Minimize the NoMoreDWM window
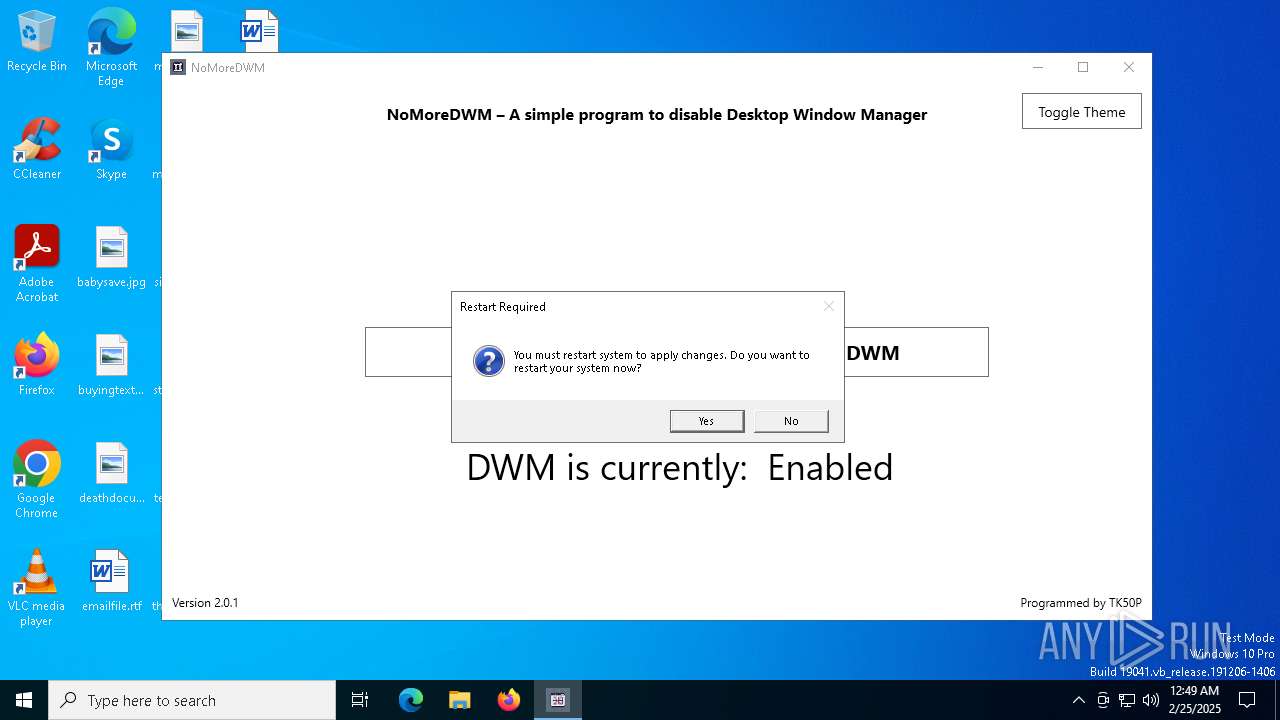Image resolution: width=1280 pixels, height=720 pixels. tap(1037, 67)
